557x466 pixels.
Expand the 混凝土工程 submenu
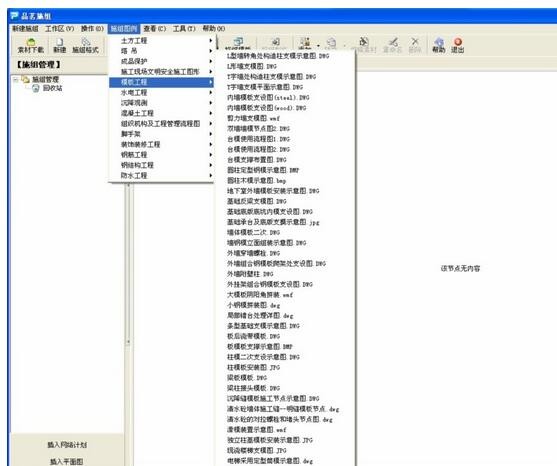[161, 113]
